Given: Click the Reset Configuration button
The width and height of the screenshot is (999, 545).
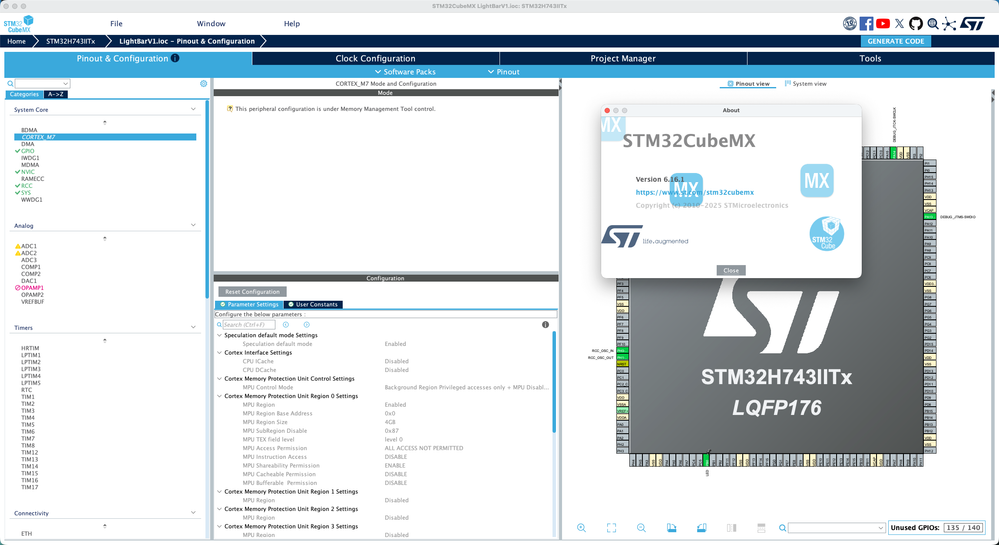Looking at the screenshot, I should [x=252, y=292].
